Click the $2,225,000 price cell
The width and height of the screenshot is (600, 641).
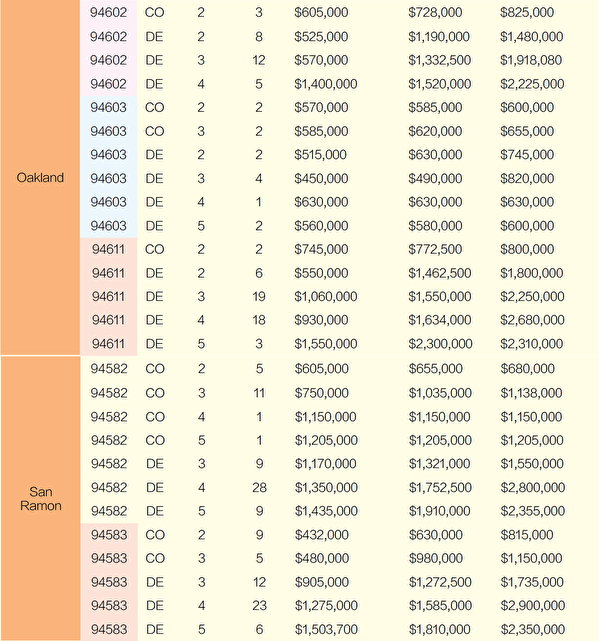[532, 84]
